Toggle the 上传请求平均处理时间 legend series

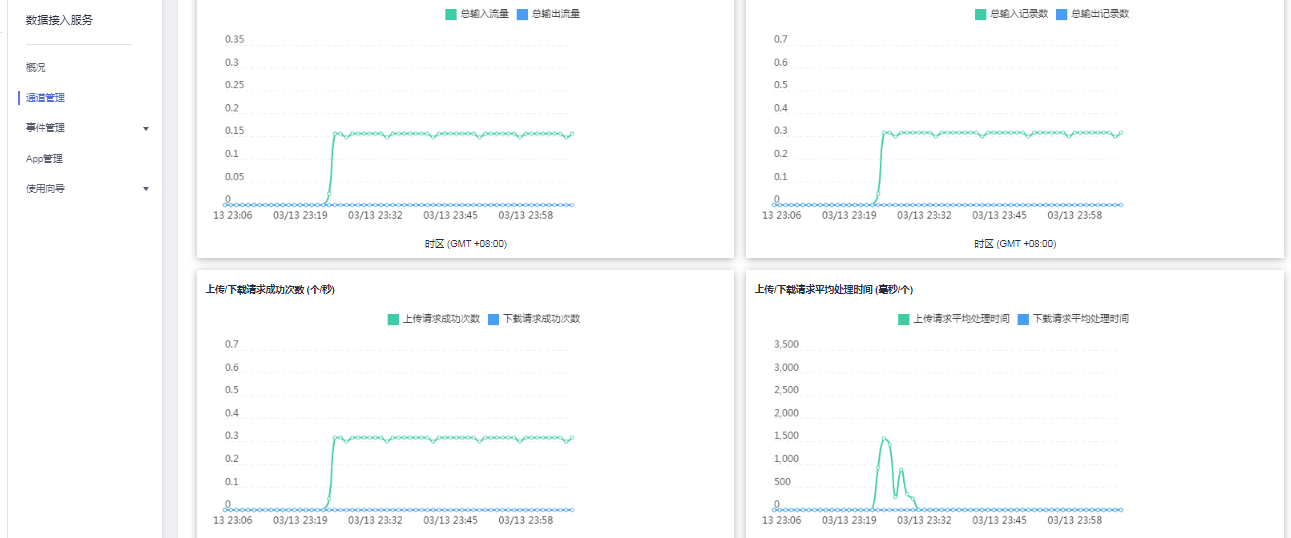coord(954,319)
